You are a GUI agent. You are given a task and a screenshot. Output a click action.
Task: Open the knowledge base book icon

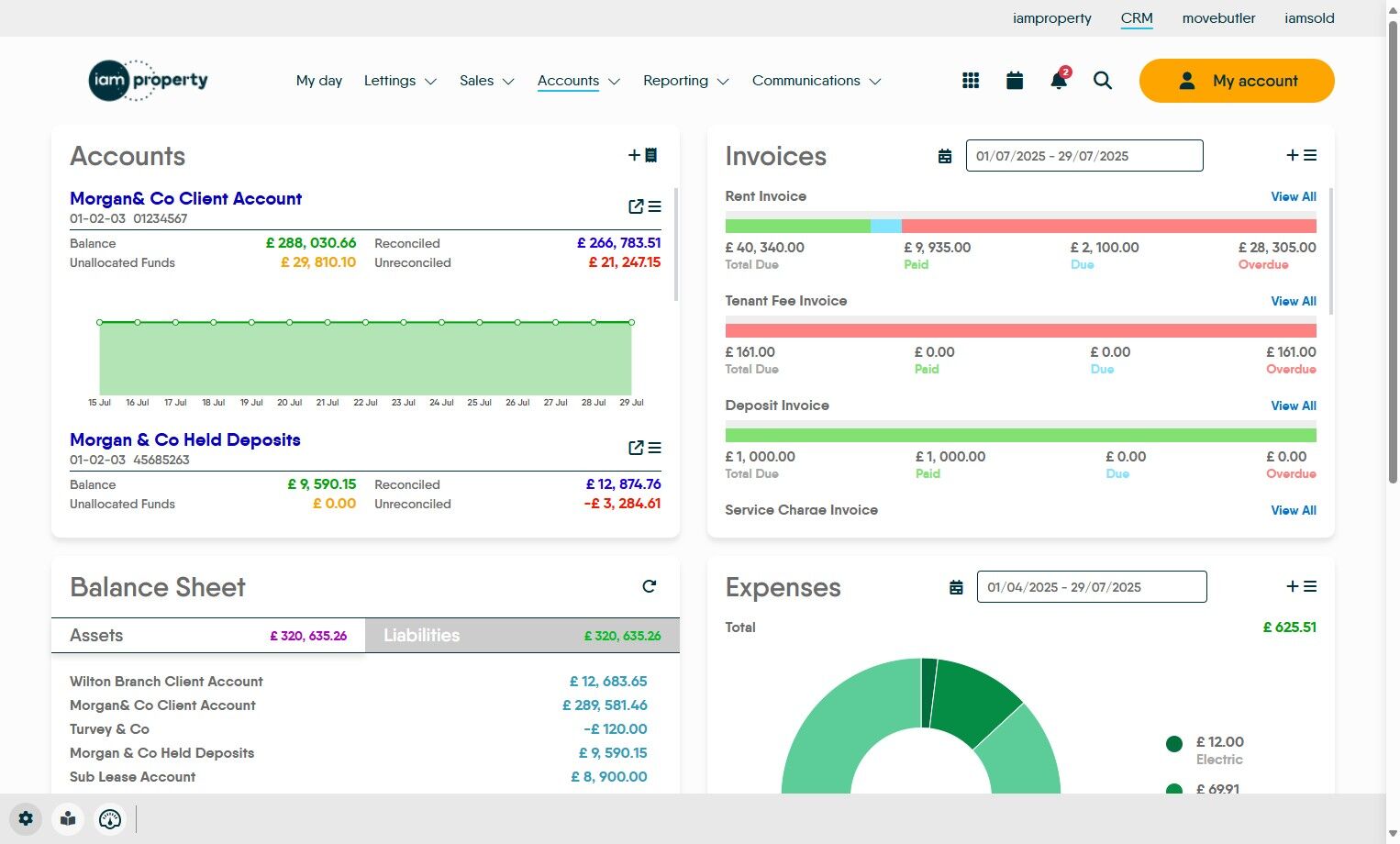68,818
